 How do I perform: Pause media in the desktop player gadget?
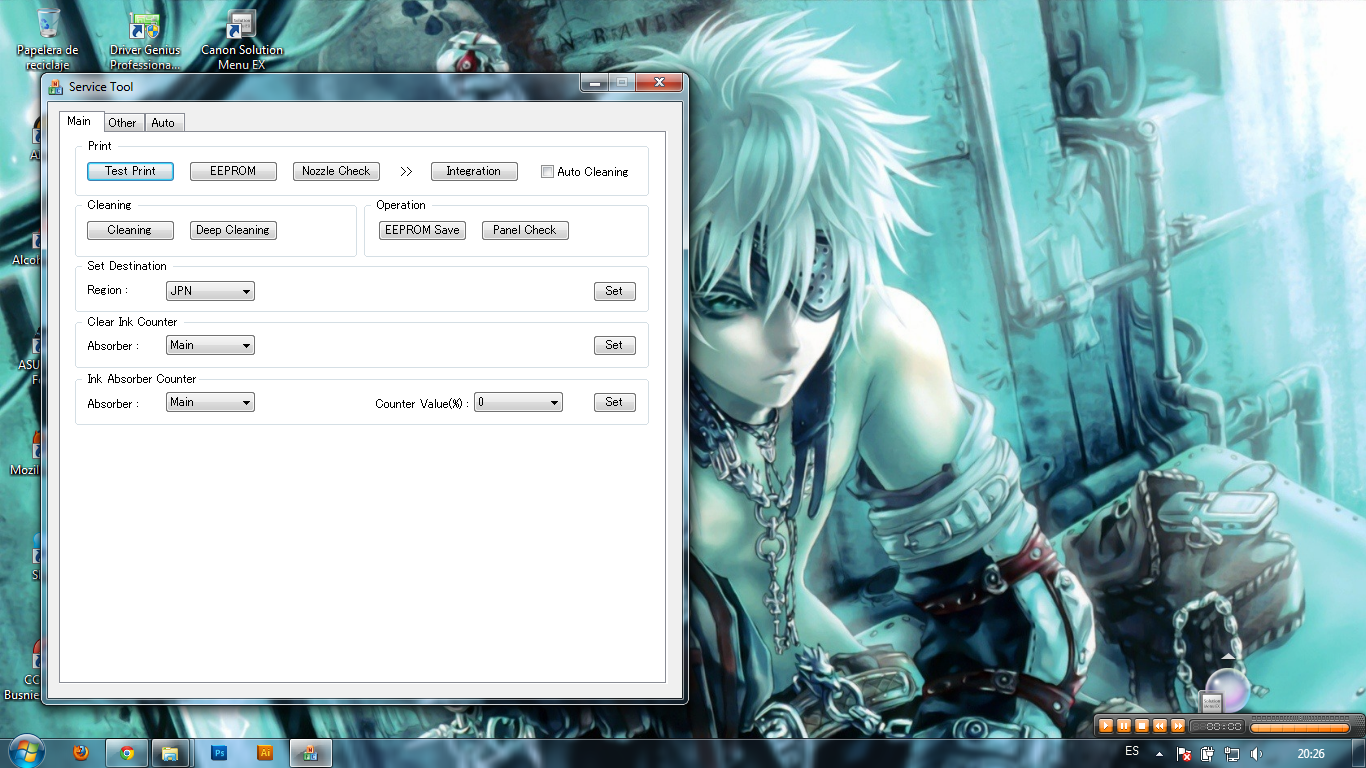point(1124,726)
